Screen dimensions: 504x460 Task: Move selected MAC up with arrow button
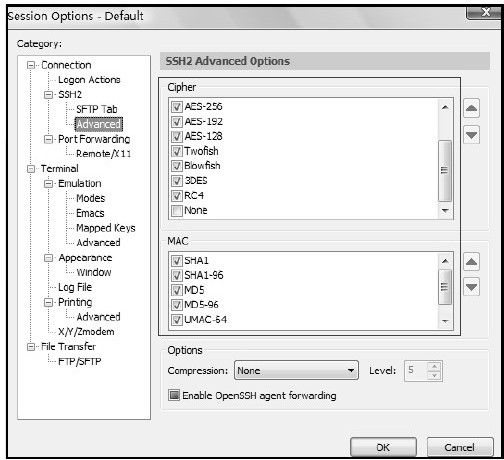click(x=471, y=262)
